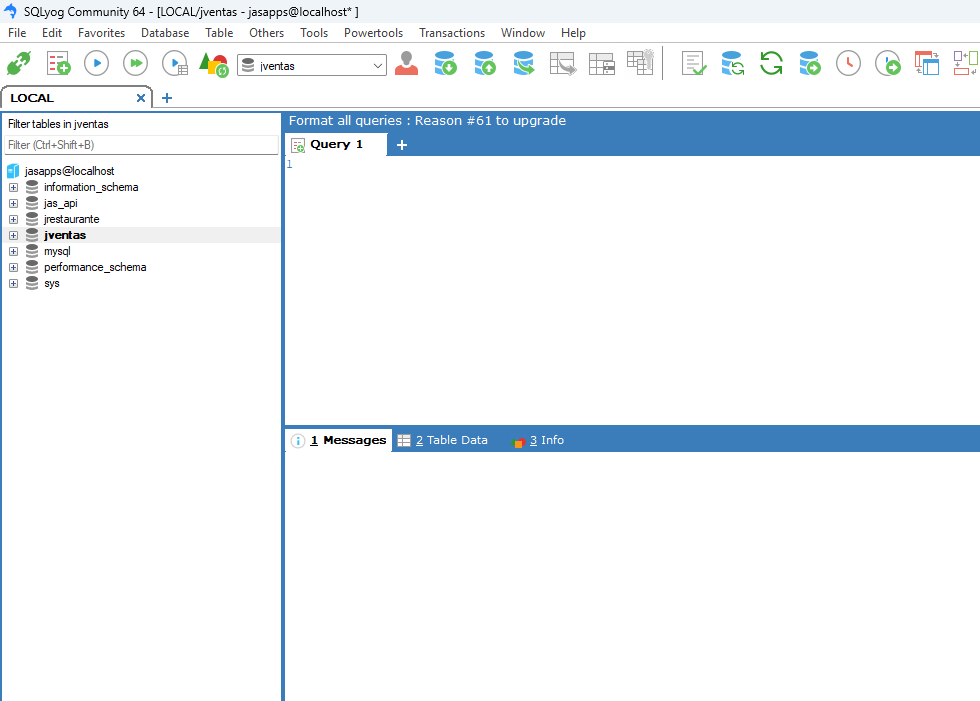Expand the jventas database node
This screenshot has height=701, width=980.
[13, 236]
